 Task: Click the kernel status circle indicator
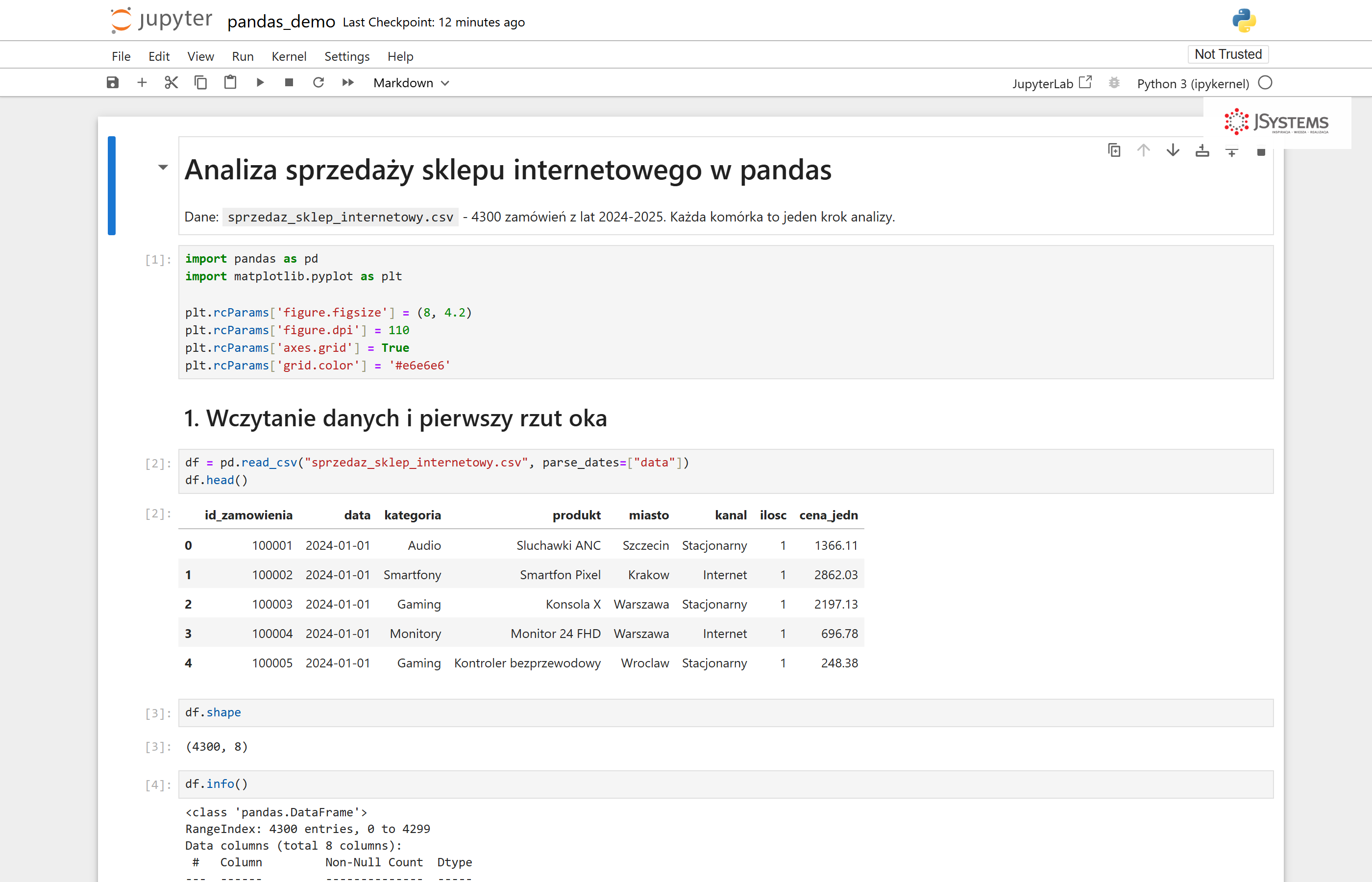[x=1265, y=83]
